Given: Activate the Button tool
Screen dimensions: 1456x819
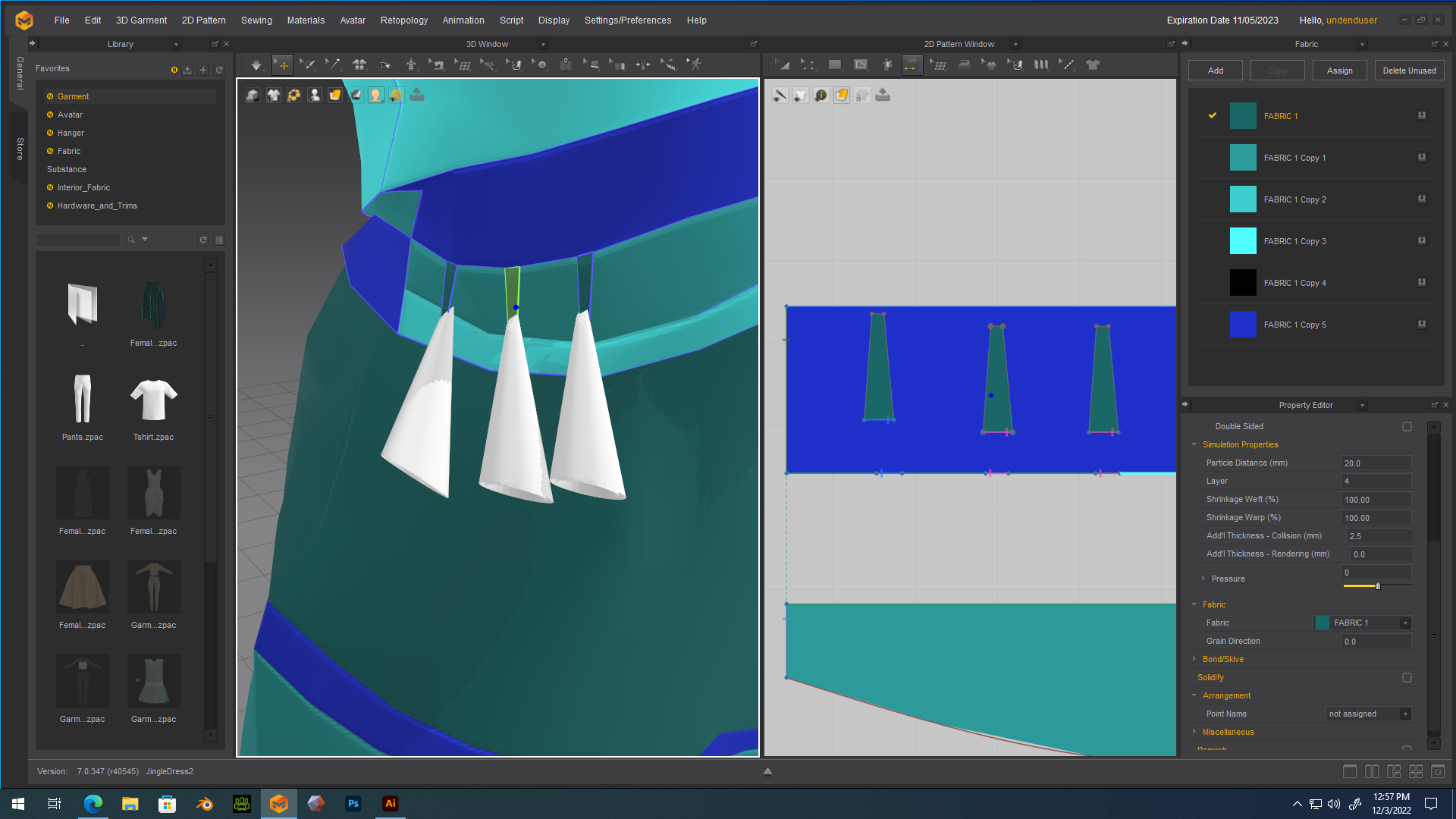Looking at the screenshot, I should click(x=541, y=64).
